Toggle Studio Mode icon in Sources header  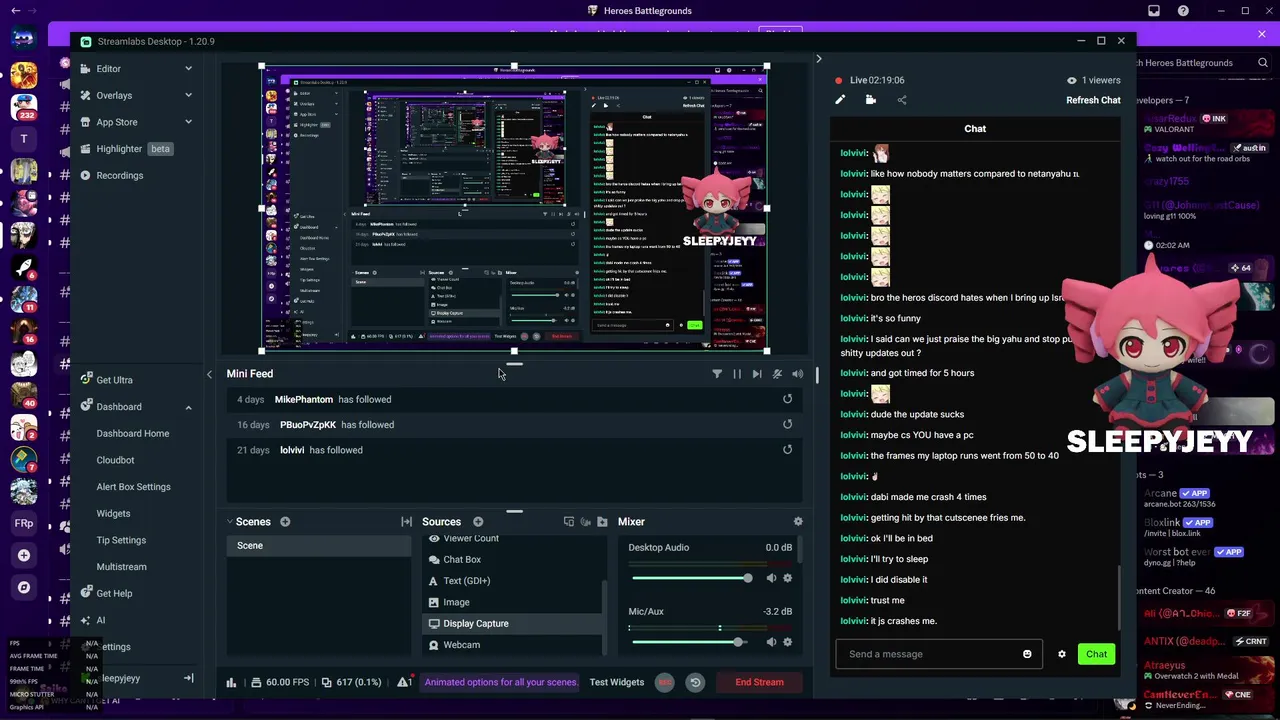pos(568,522)
